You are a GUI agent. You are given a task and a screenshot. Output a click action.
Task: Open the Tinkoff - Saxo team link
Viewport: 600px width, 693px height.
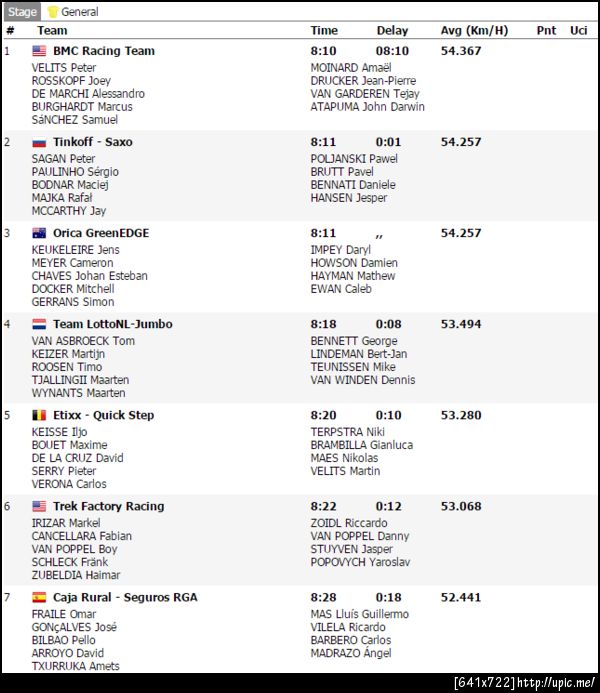[92, 142]
